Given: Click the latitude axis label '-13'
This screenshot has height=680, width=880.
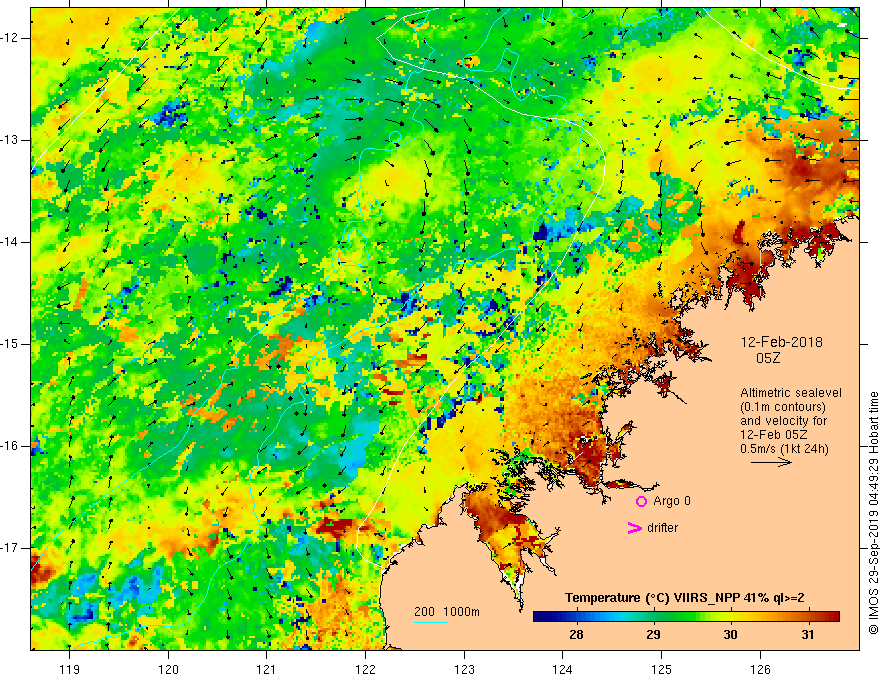Looking at the screenshot, I should point(10,140).
